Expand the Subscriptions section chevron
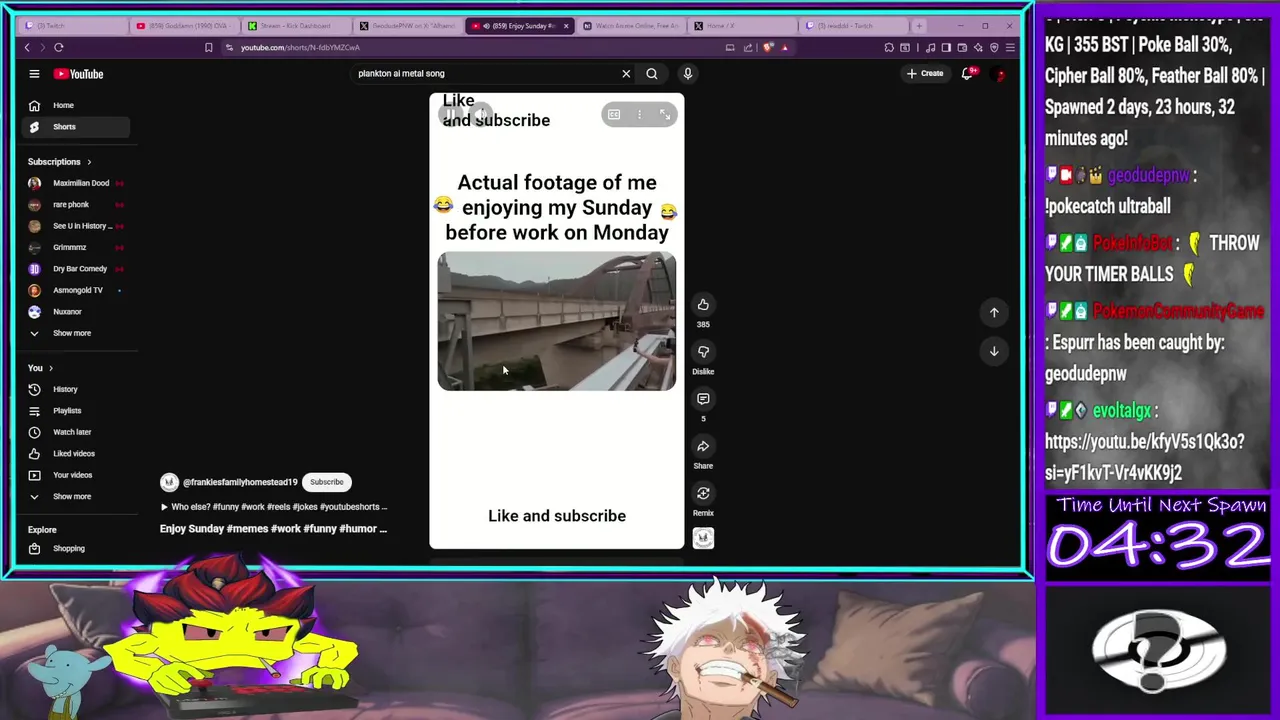Image resolution: width=1280 pixels, height=720 pixels. point(89,162)
